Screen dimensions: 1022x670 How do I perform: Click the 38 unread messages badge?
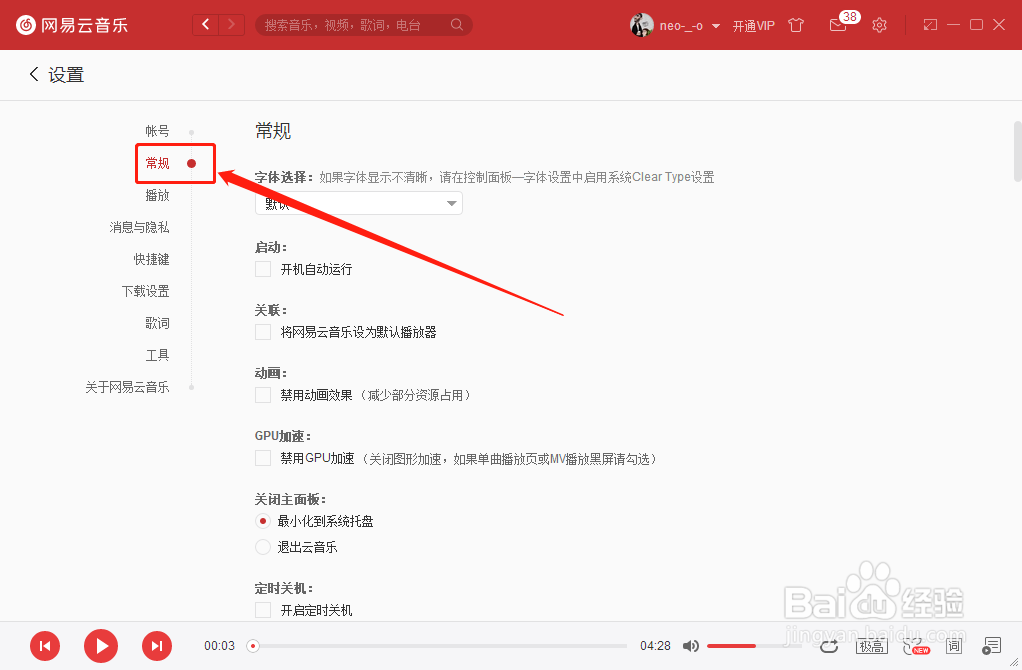pyautogui.click(x=849, y=16)
